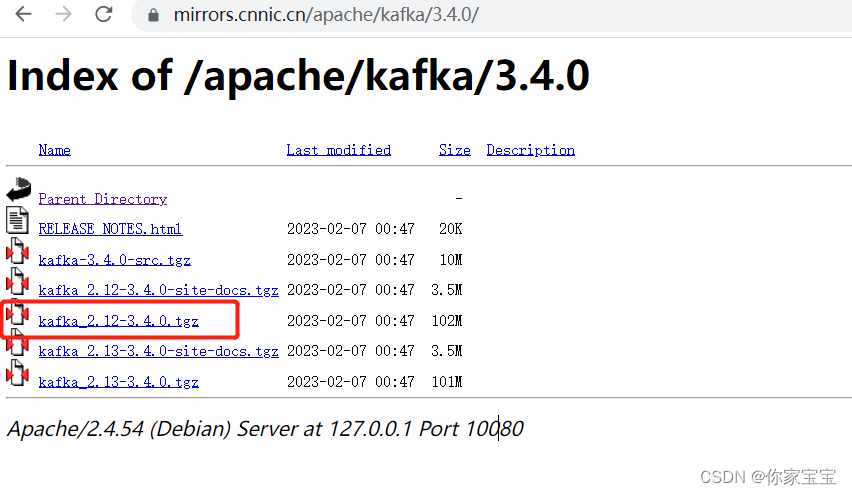Sort the listing by Description
The image size is (852, 495).
click(530, 150)
